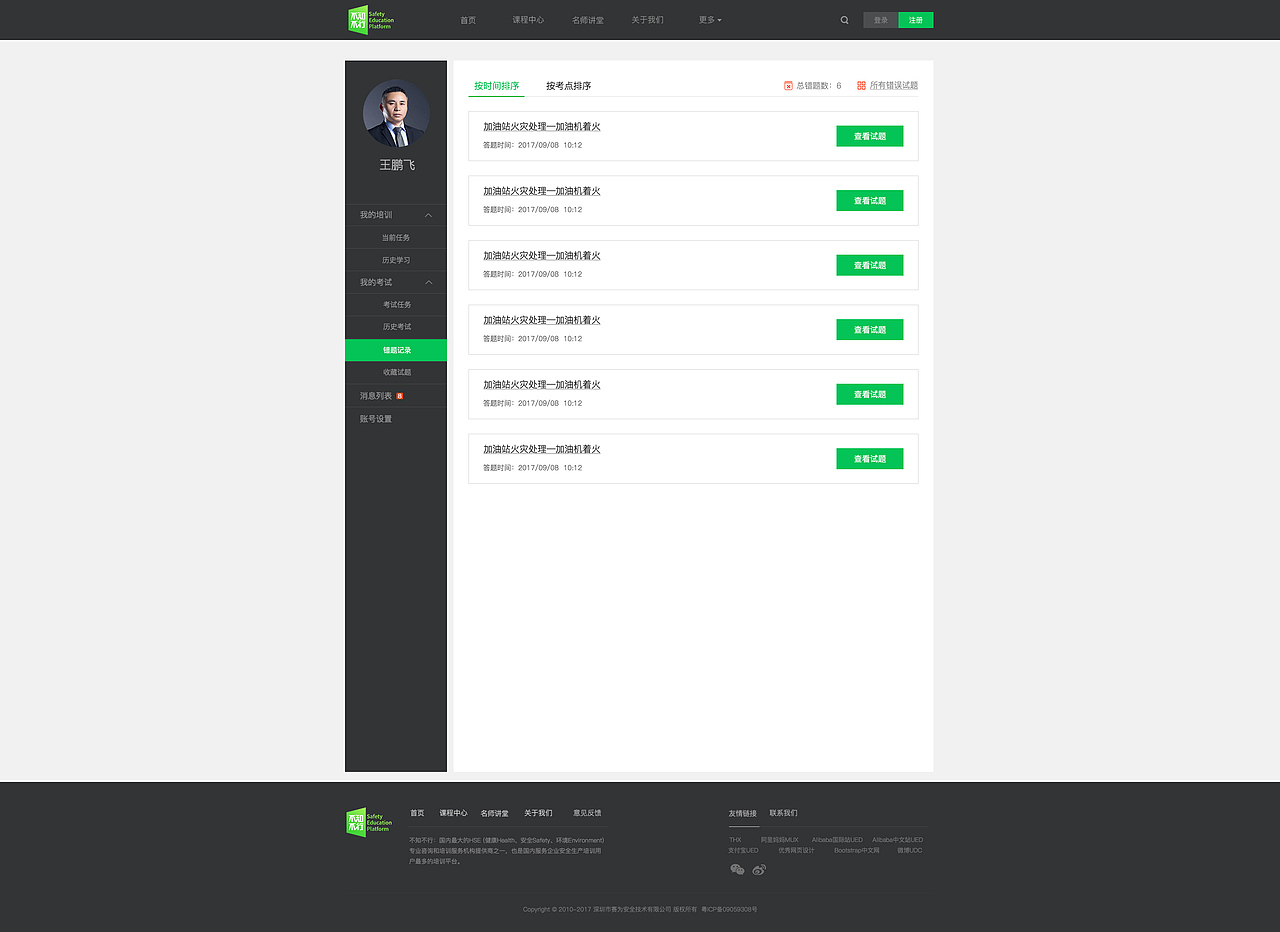Screen dimensions: 1280x932
Task: Click the username 王鹏飞 under the avatar
Action: click(x=397, y=165)
